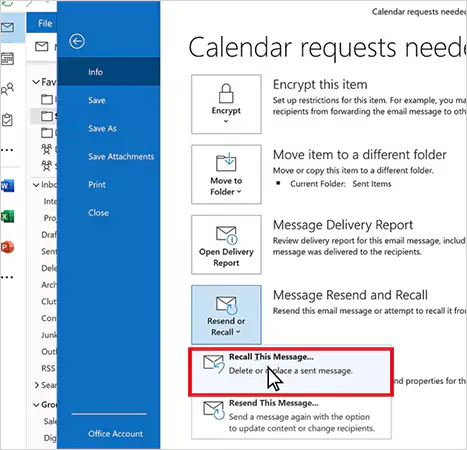The width and height of the screenshot is (467, 450).
Task: Select the Info backstage tab
Action: tap(109, 72)
